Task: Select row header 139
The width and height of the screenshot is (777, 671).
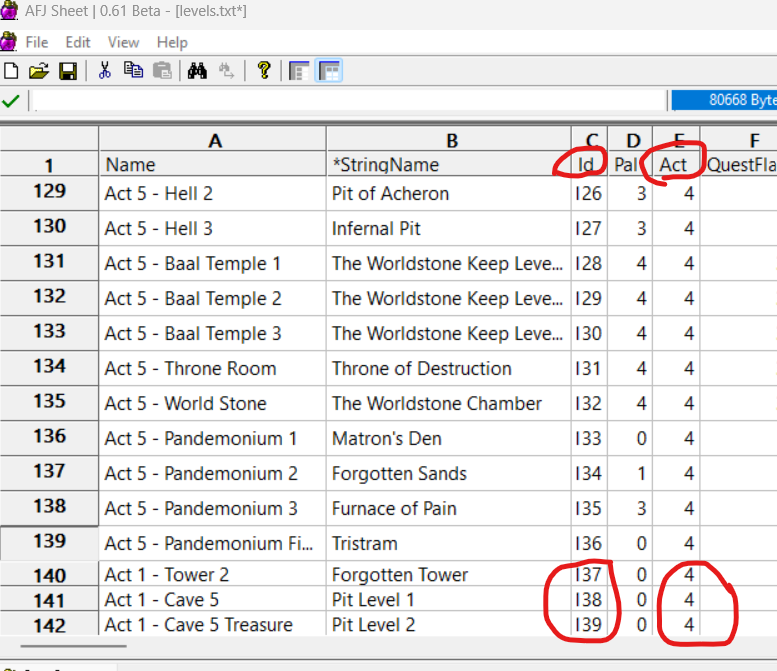Action: tap(49, 543)
